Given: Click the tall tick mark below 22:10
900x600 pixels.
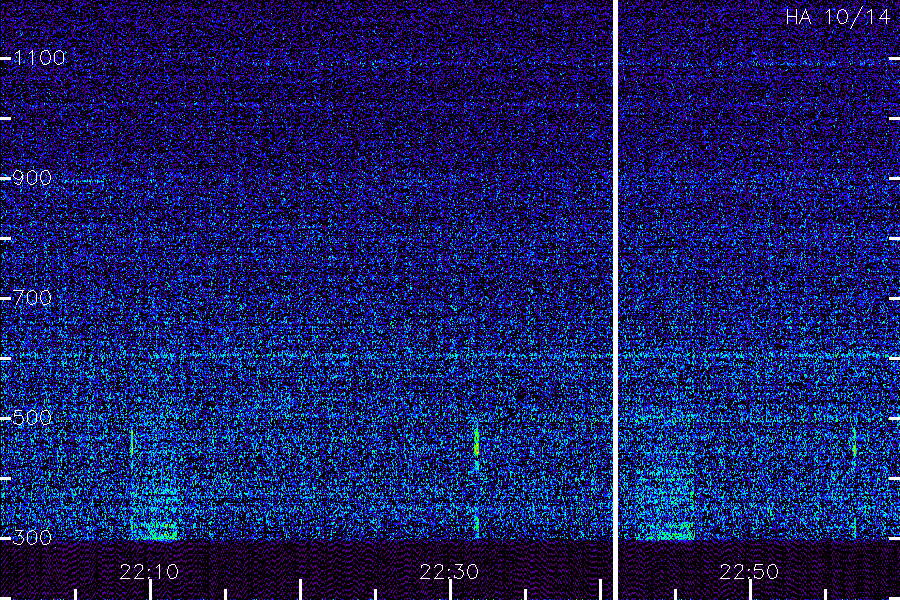Looking at the screenshot, I should coord(150,590).
